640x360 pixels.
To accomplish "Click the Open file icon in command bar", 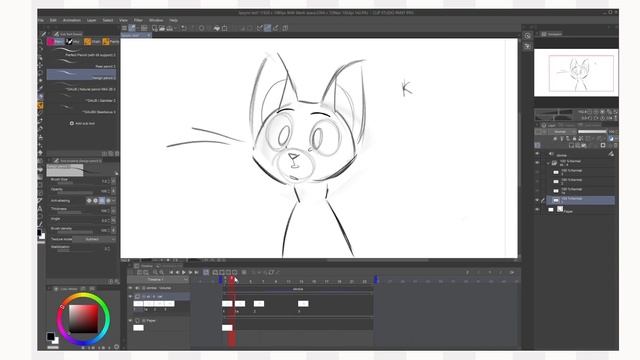I will (162, 28).
